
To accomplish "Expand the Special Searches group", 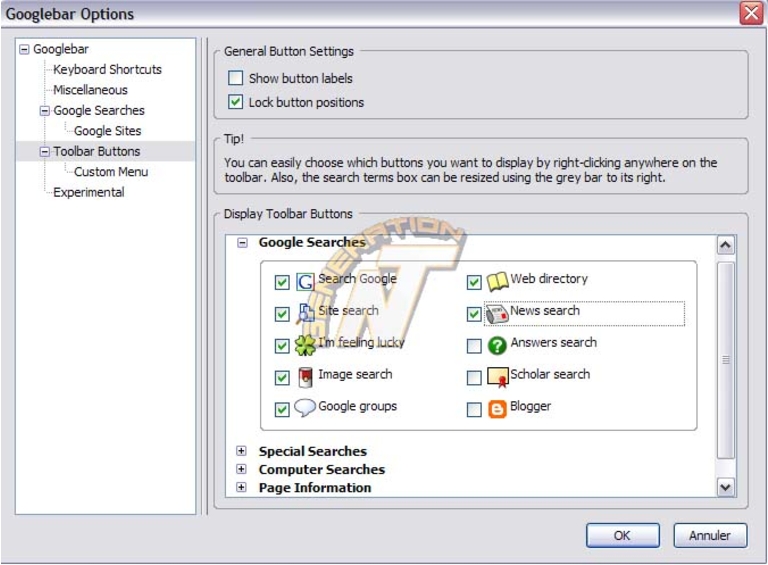I will click(241, 450).
